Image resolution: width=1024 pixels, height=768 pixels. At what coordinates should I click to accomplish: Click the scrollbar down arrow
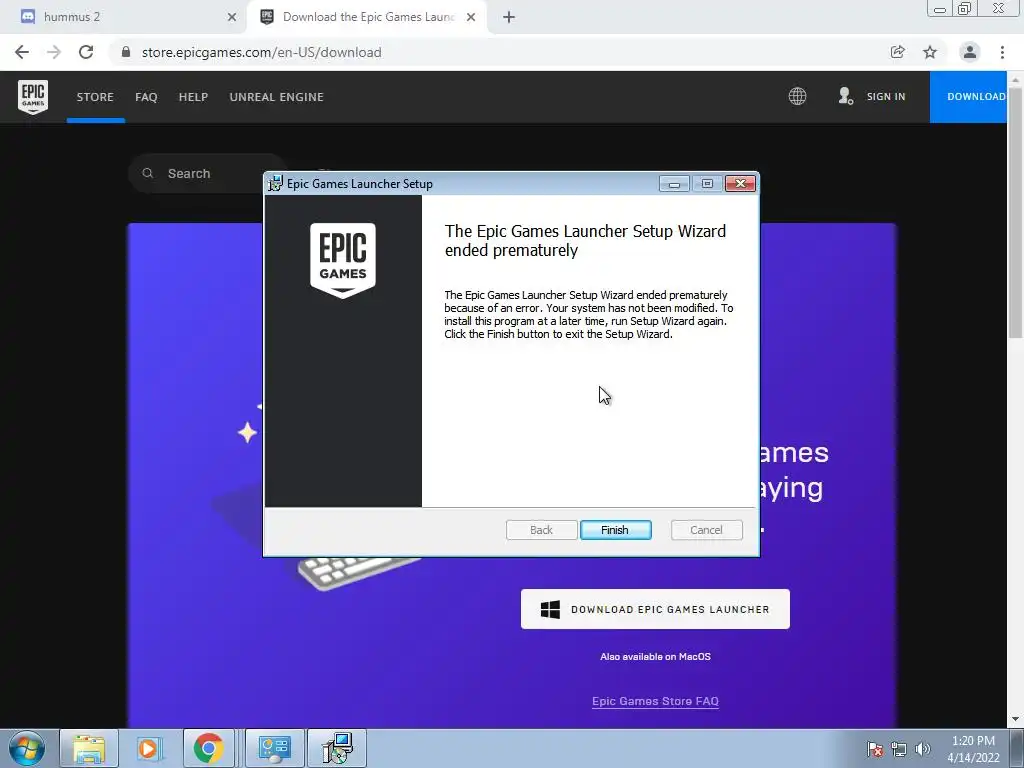pyautogui.click(x=1015, y=719)
